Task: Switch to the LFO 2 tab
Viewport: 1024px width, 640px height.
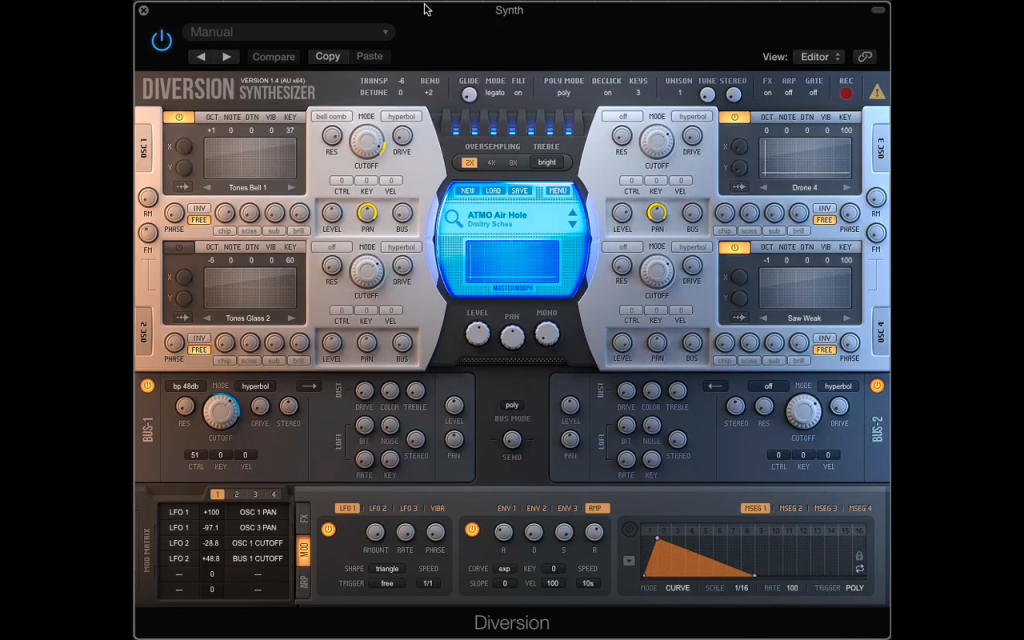Action: pos(377,508)
